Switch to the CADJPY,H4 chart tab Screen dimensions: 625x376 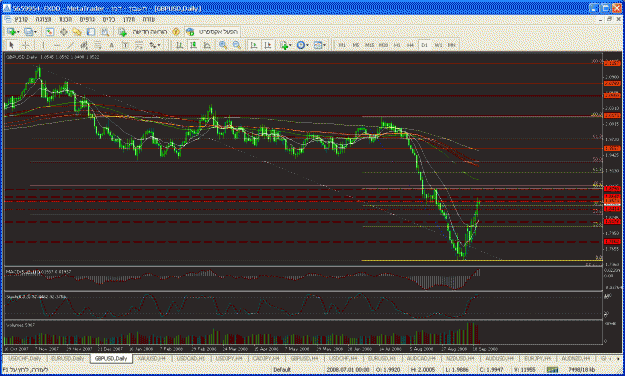coord(266,359)
